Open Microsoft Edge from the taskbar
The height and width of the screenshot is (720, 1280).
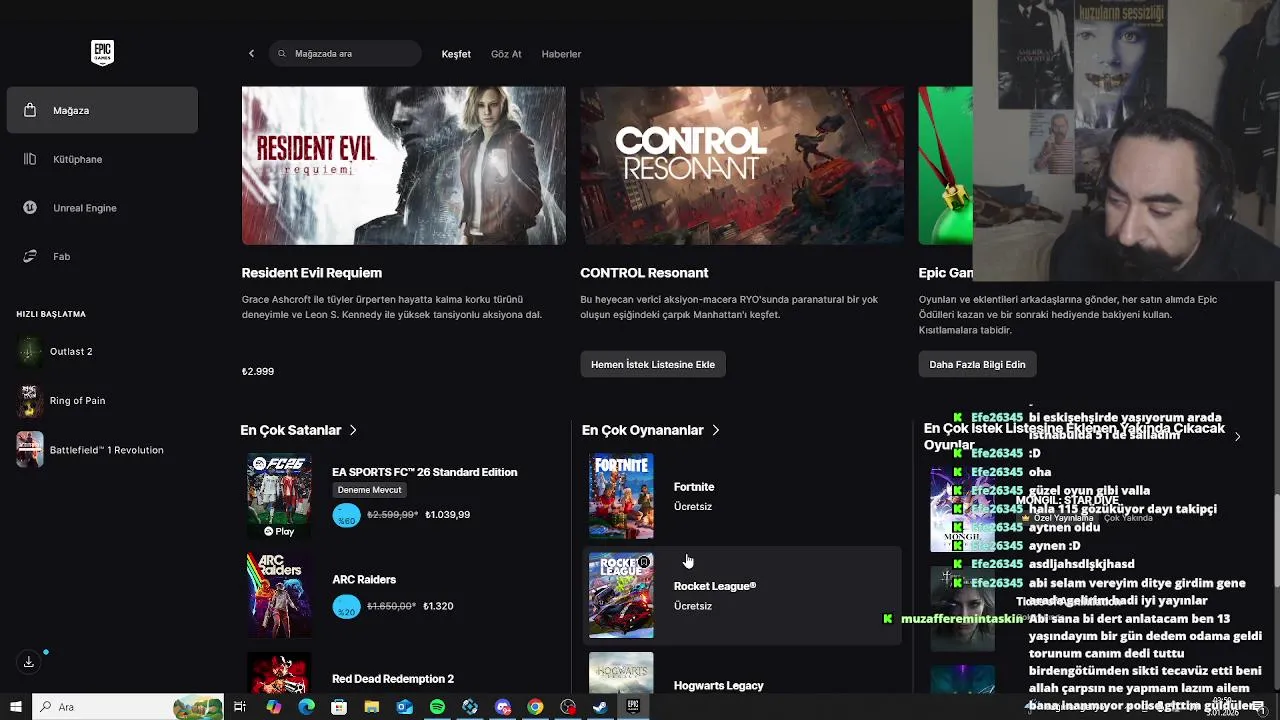(306, 707)
